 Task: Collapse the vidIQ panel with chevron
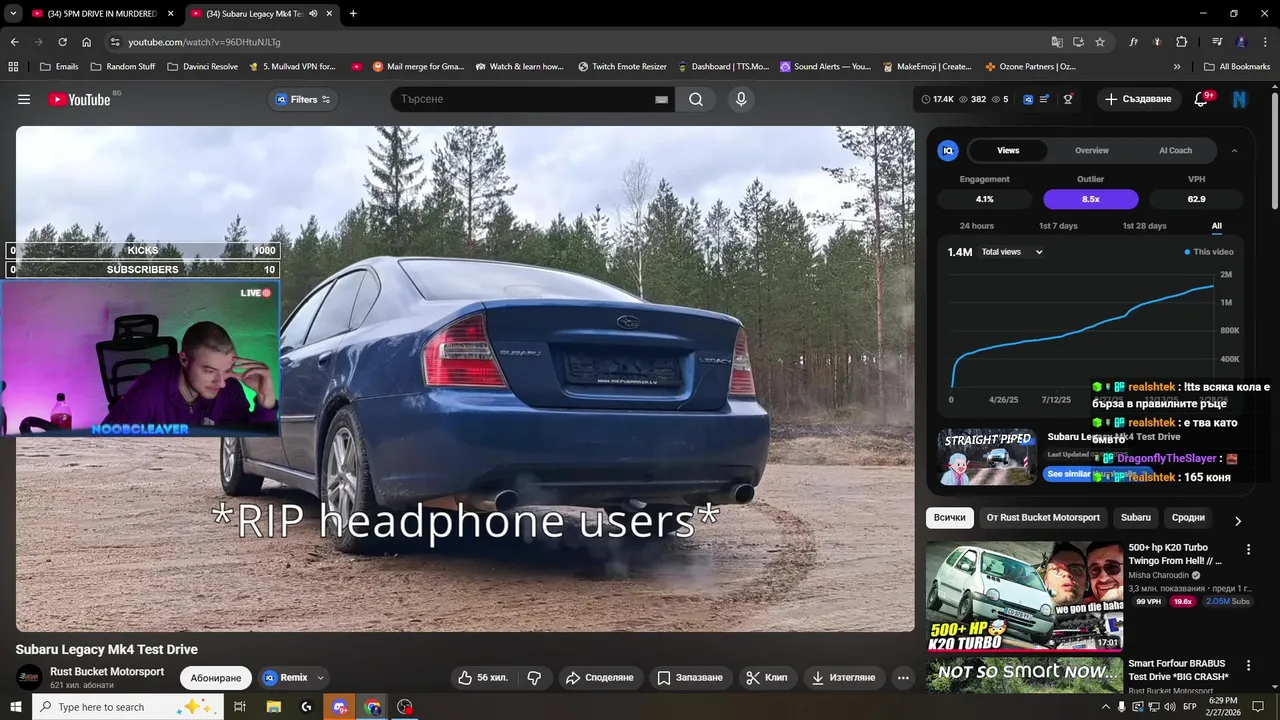tap(1234, 150)
